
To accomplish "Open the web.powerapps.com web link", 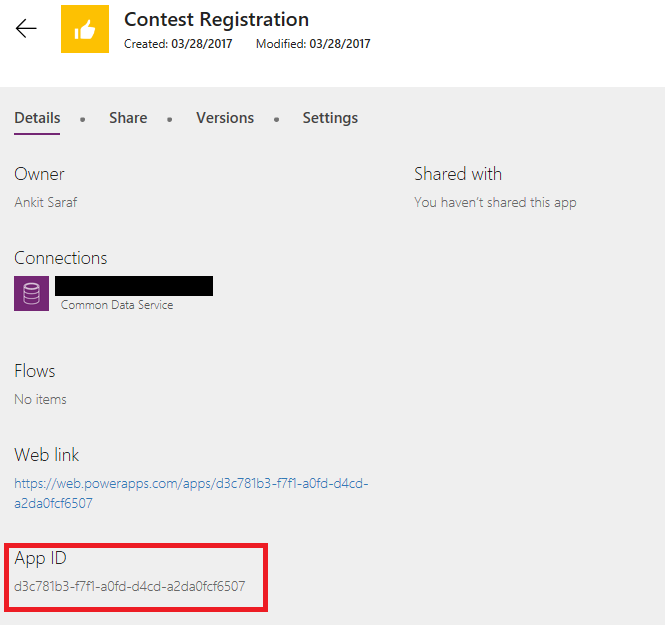I will coord(191,493).
